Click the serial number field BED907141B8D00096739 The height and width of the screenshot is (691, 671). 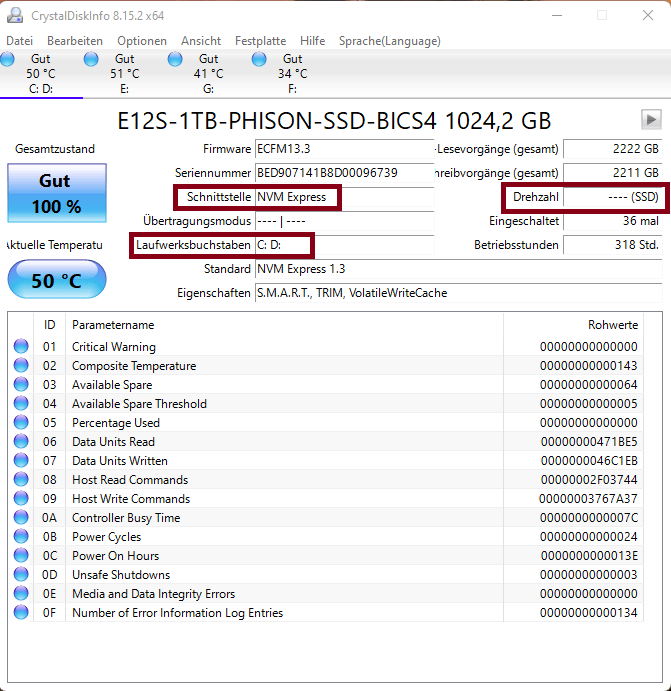345,173
